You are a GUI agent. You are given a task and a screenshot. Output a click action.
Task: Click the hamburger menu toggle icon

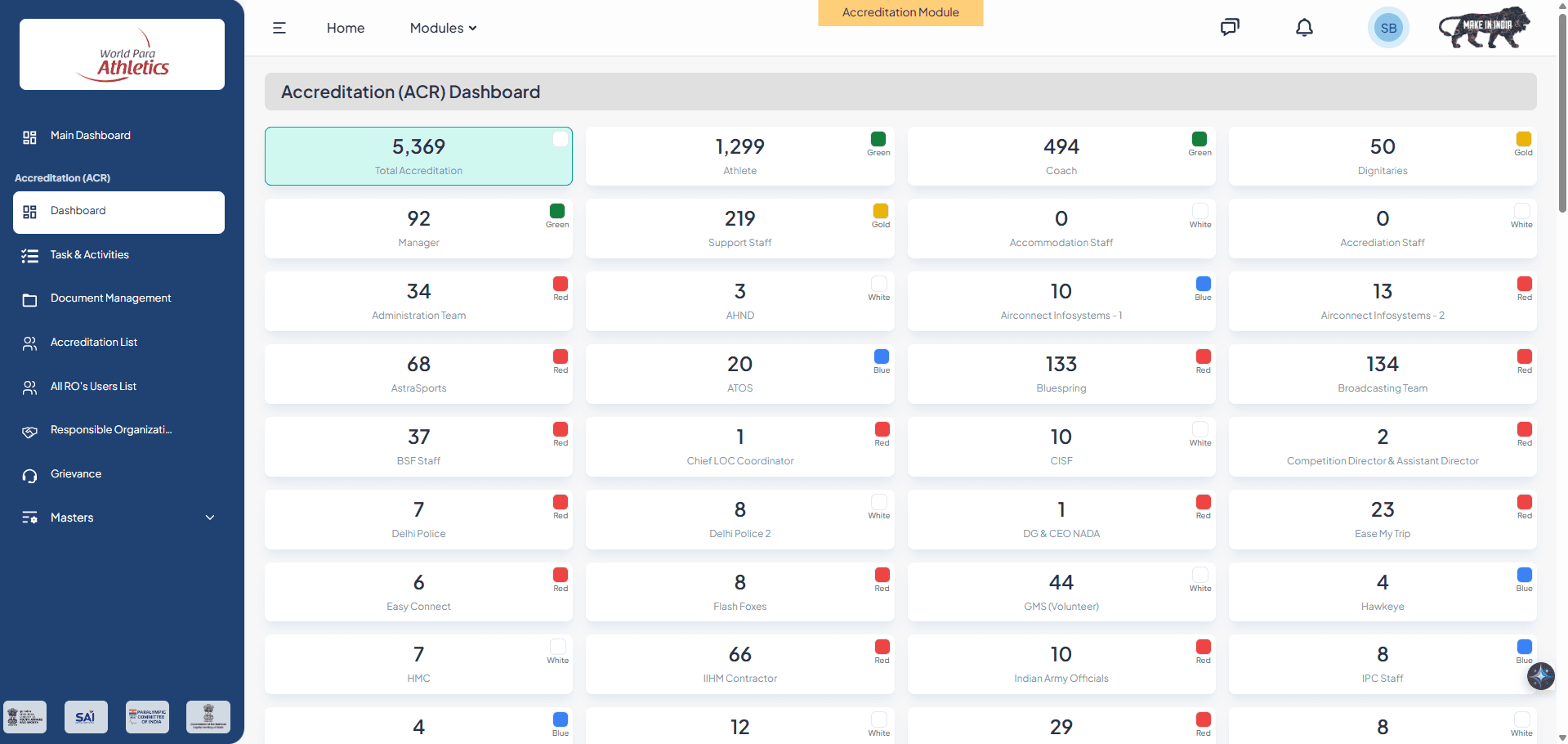[279, 28]
